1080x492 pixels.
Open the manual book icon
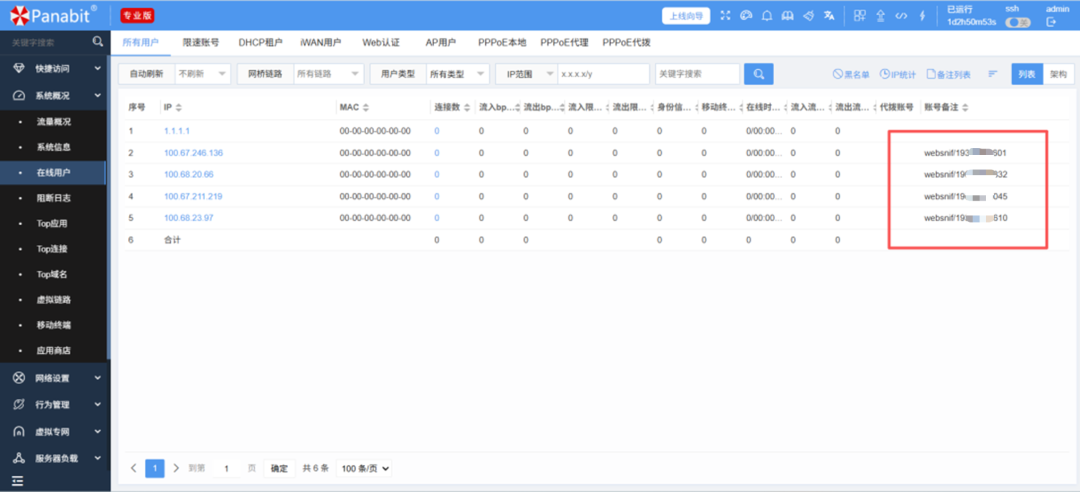pos(787,16)
